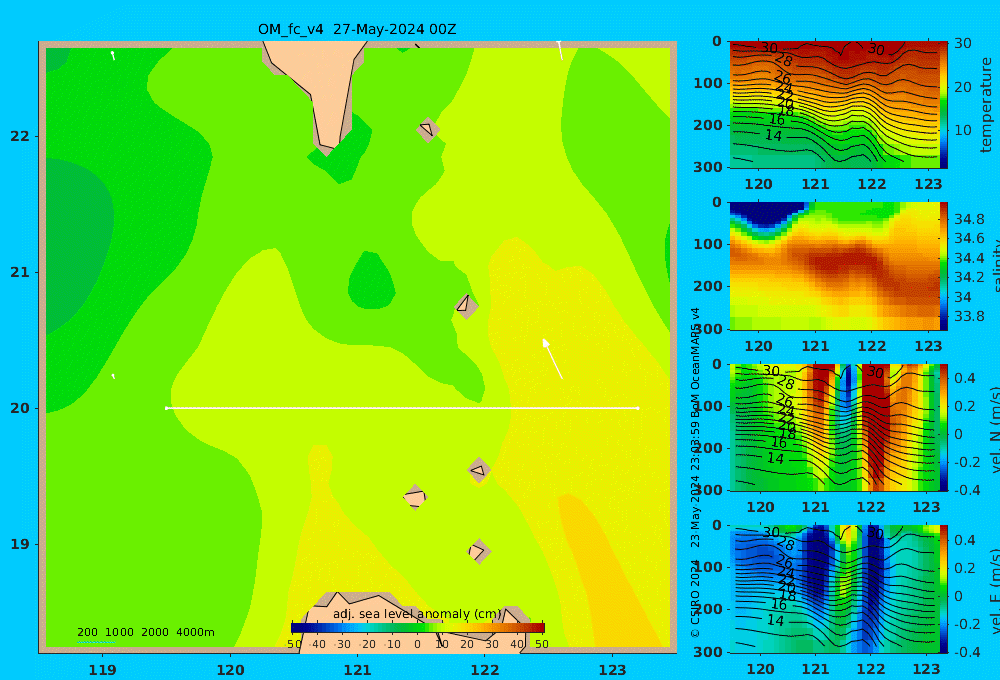
Task: Click the 10 tick on the temperature color scale
Action: point(962,130)
